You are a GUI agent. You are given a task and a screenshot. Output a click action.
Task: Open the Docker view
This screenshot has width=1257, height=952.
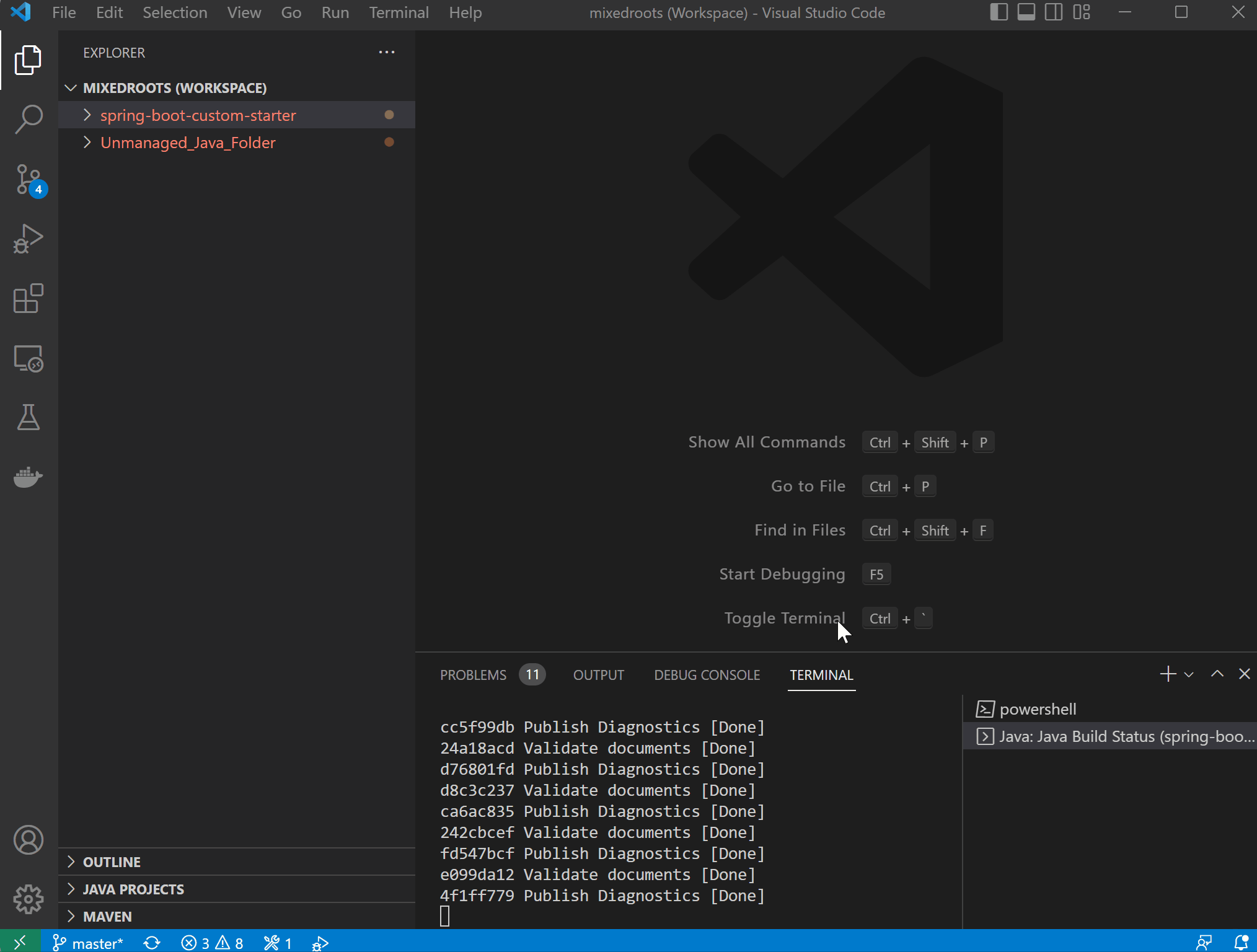pyautogui.click(x=29, y=477)
